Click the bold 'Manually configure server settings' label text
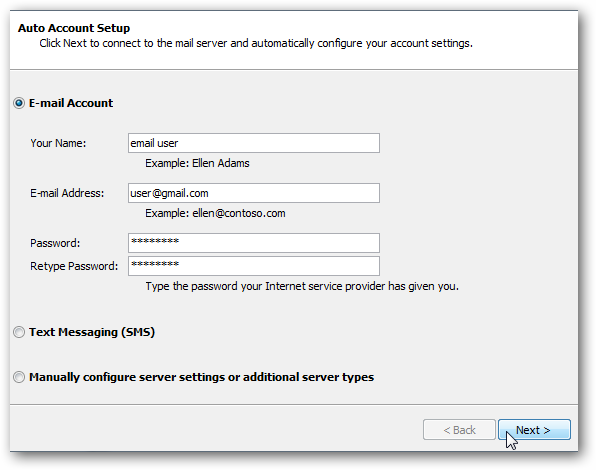The image size is (596, 470). pyautogui.click(x=201, y=377)
